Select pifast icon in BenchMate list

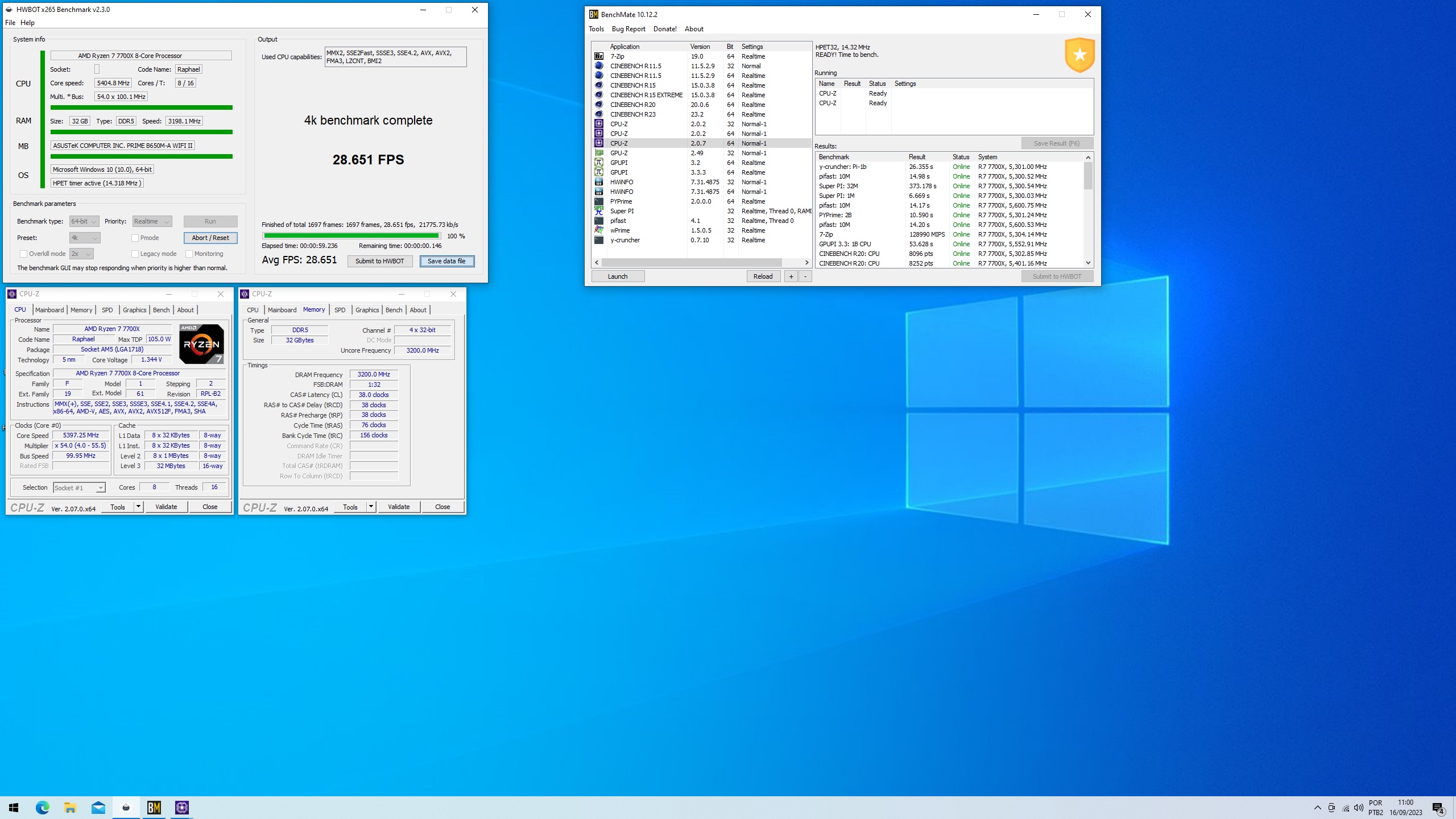pyautogui.click(x=599, y=221)
